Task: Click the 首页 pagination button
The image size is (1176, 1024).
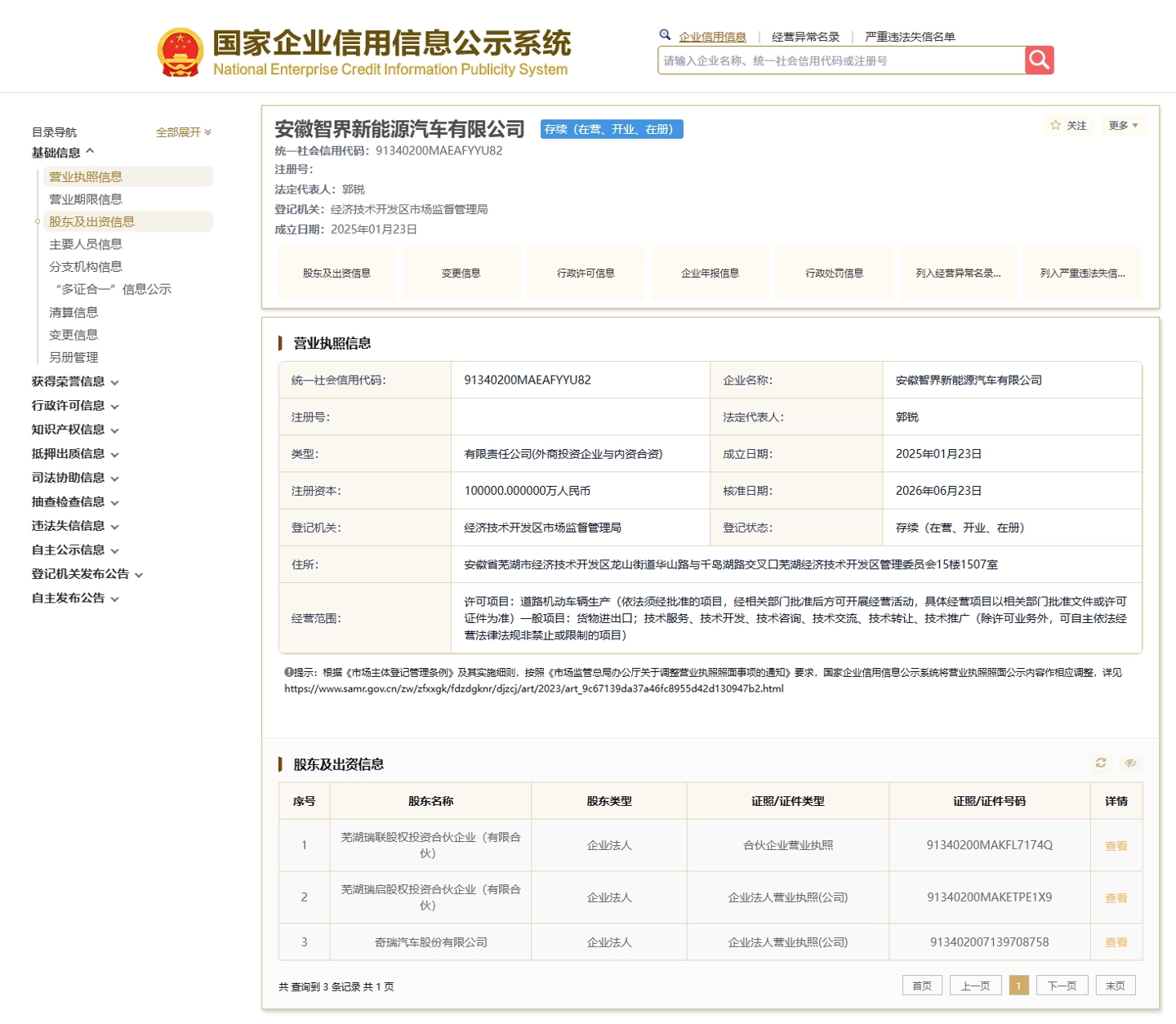Action: click(922, 986)
